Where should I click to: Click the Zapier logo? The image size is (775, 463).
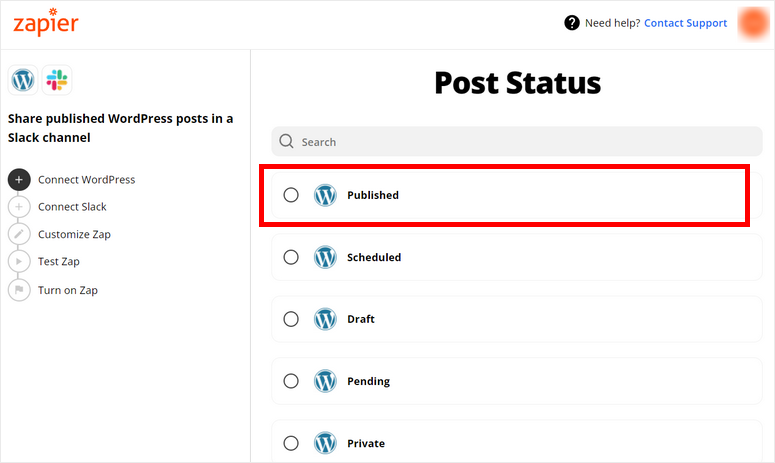coord(45,22)
